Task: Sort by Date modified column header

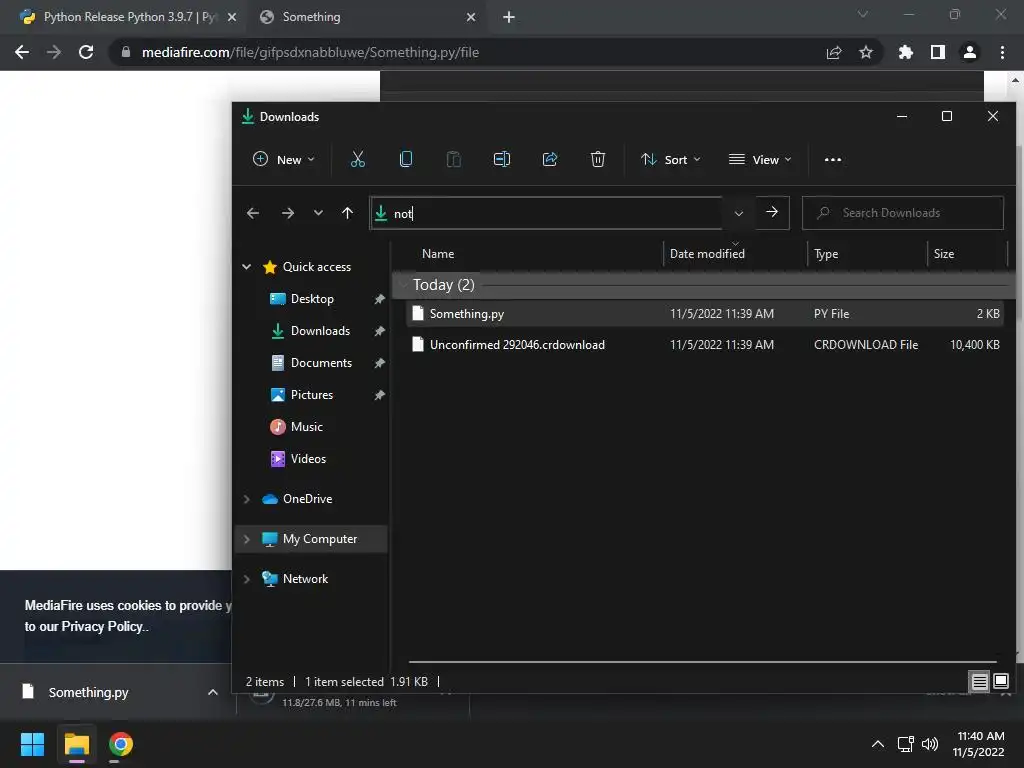Action: click(707, 254)
